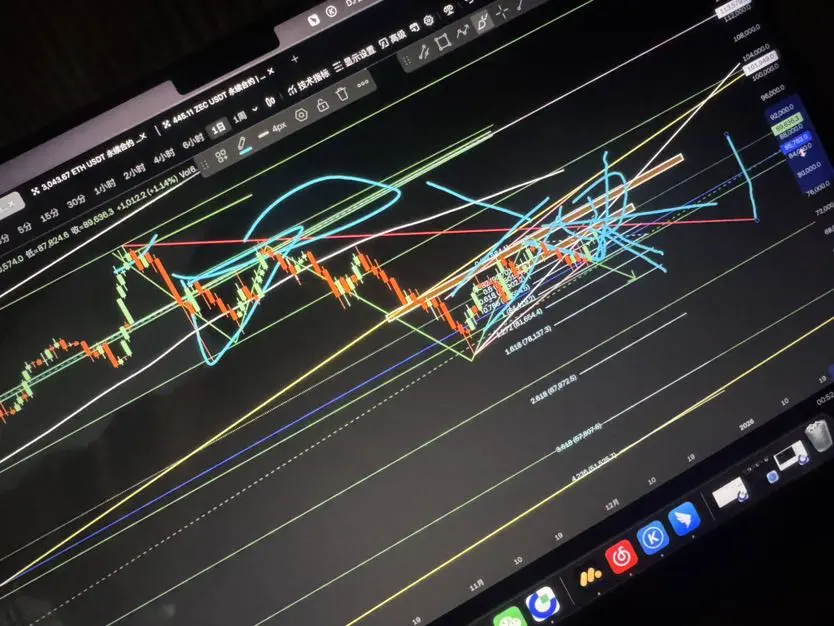Screen dimensions: 834x626
Task: Click the blue 85,783.0 price tag
Action: (x=796, y=142)
